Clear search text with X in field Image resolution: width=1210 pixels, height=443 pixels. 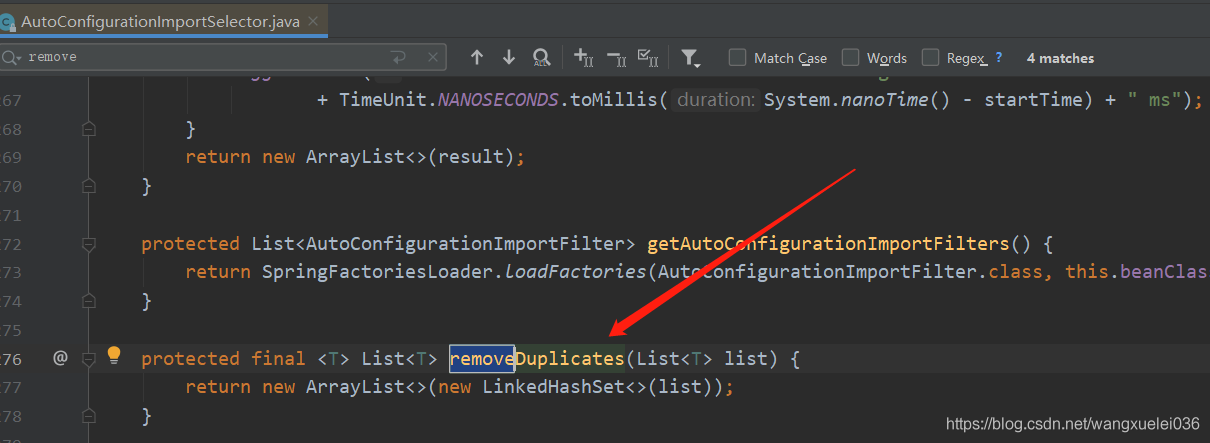(431, 58)
